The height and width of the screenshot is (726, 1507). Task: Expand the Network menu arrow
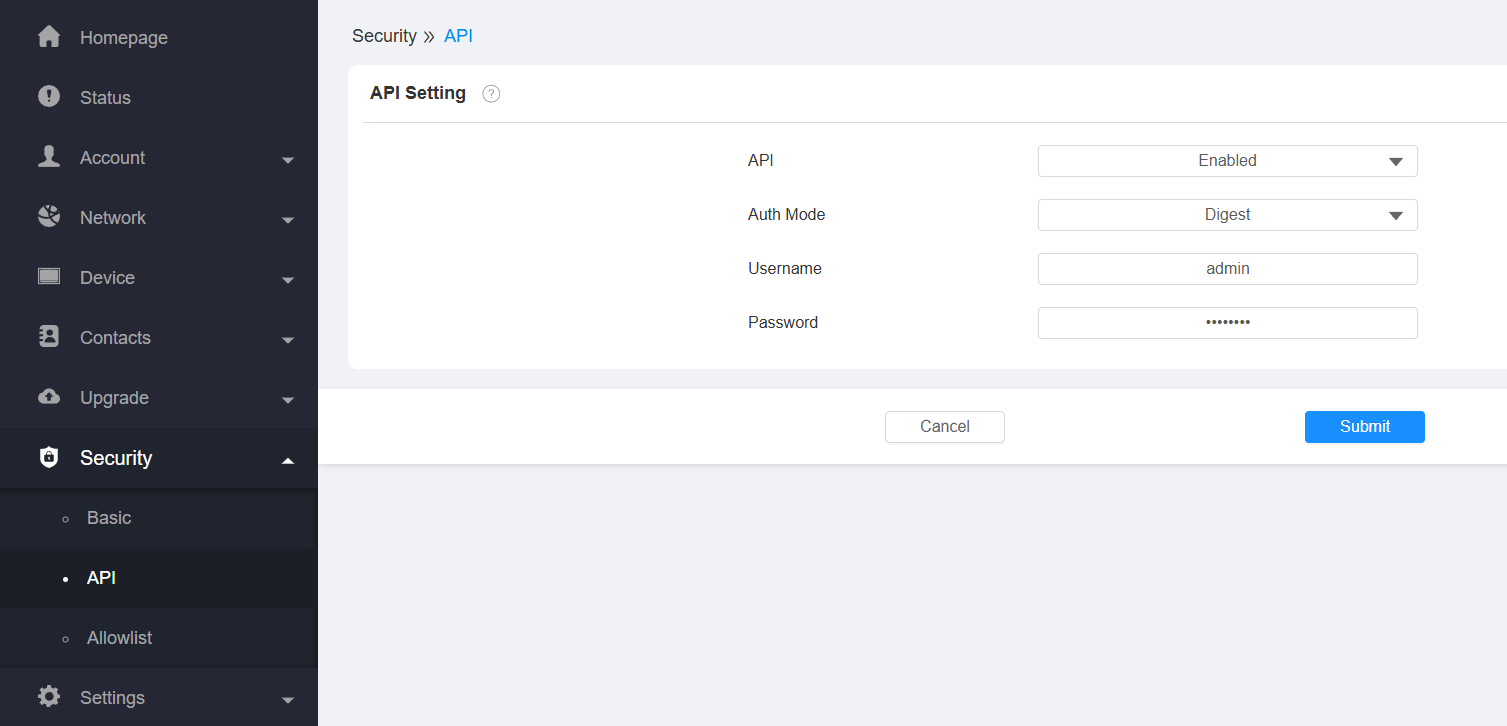point(288,220)
